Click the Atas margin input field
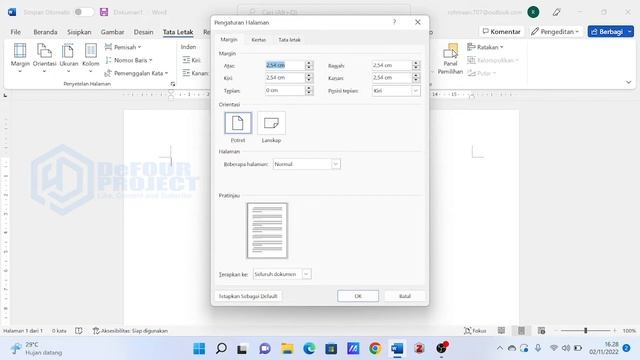This screenshot has width=640, height=360. [x=284, y=65]
